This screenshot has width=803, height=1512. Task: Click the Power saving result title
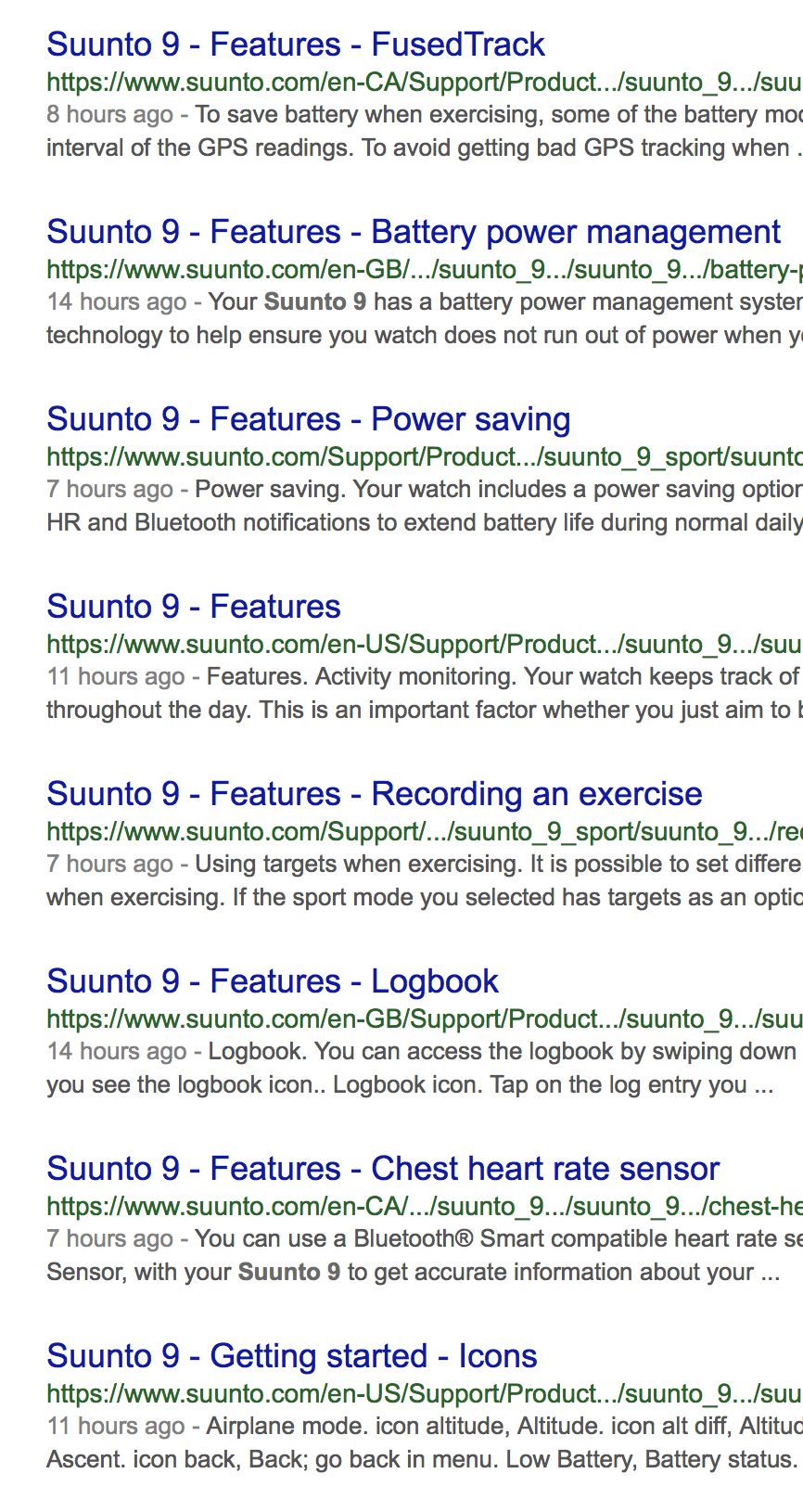(308, 419)
